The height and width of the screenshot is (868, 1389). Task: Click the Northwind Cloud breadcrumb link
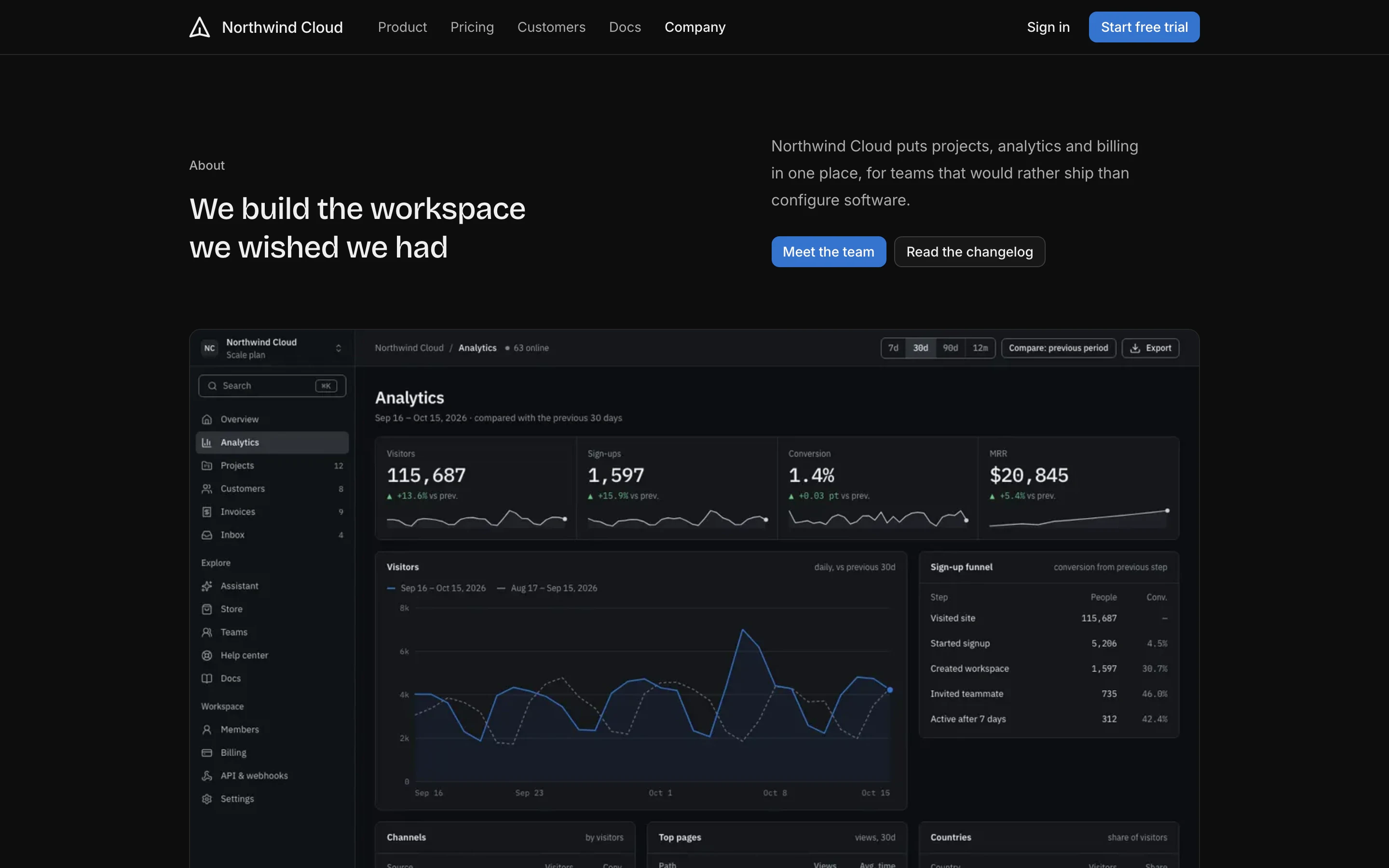click(x=409, y=348)
